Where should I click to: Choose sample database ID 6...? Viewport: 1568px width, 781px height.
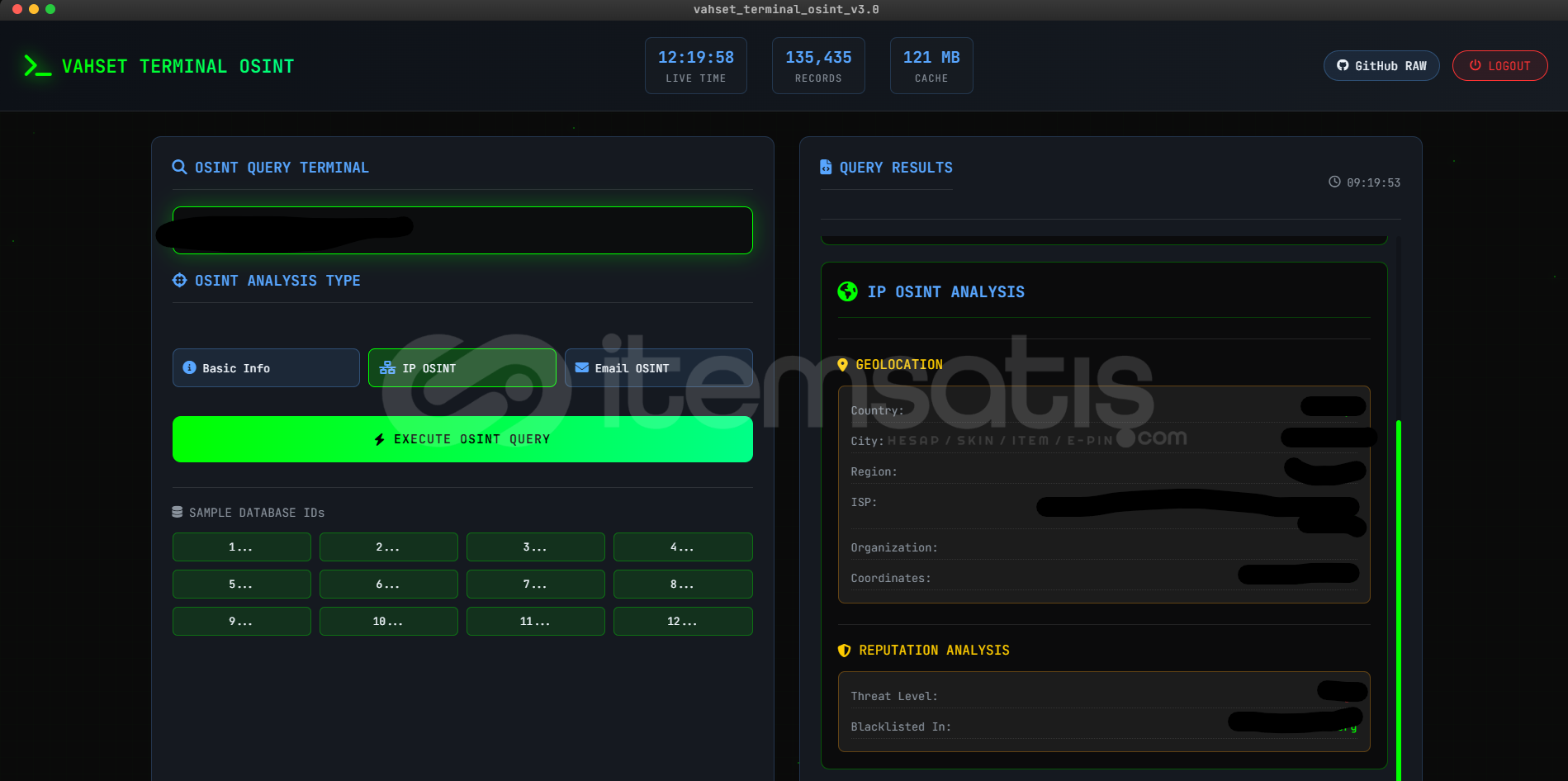389,584
